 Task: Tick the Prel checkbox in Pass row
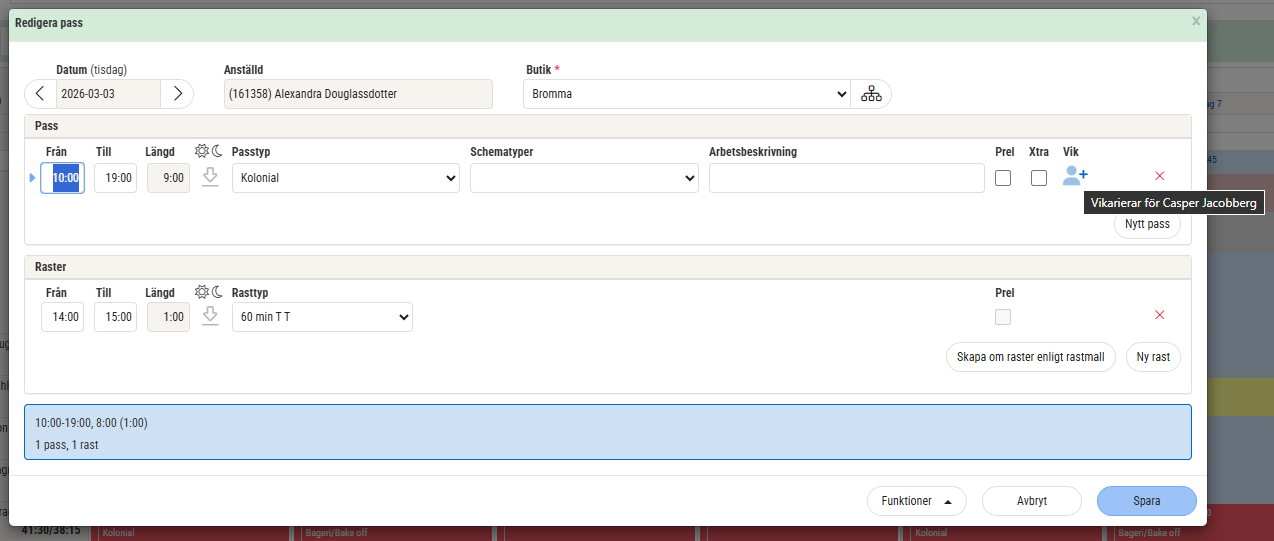(1003, 178)
